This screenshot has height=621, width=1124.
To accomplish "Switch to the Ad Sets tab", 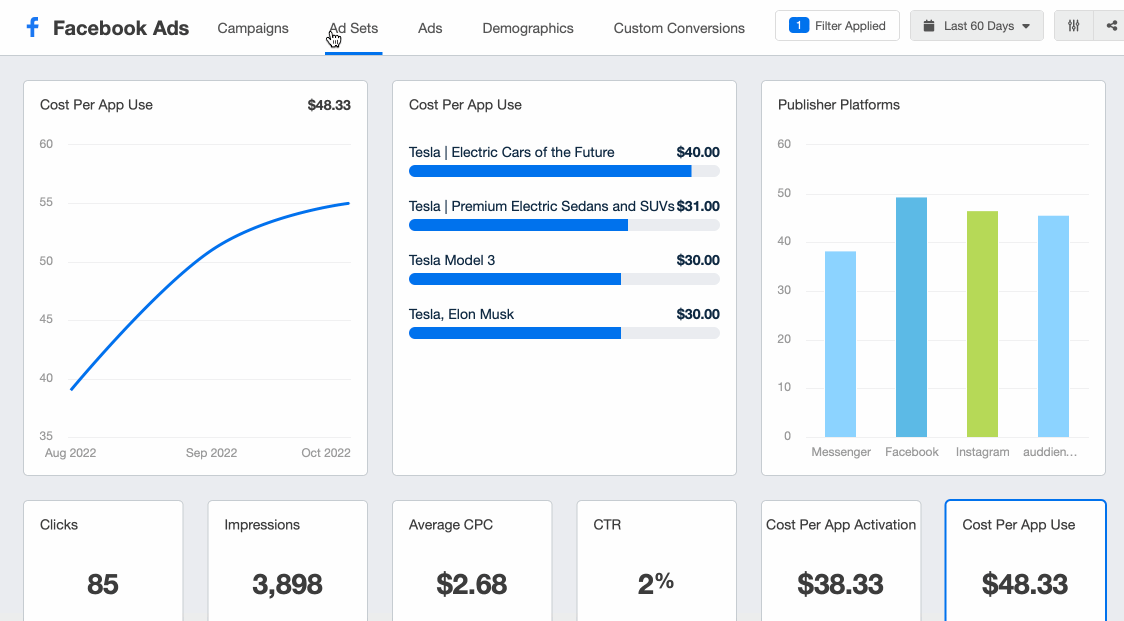I will click(x=353, y=28).
